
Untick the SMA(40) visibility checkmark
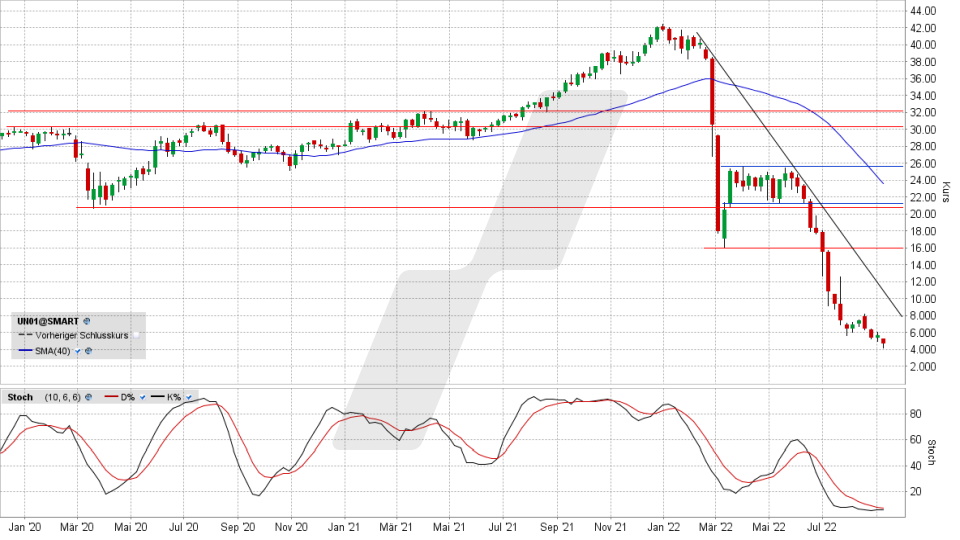(78, 351)
